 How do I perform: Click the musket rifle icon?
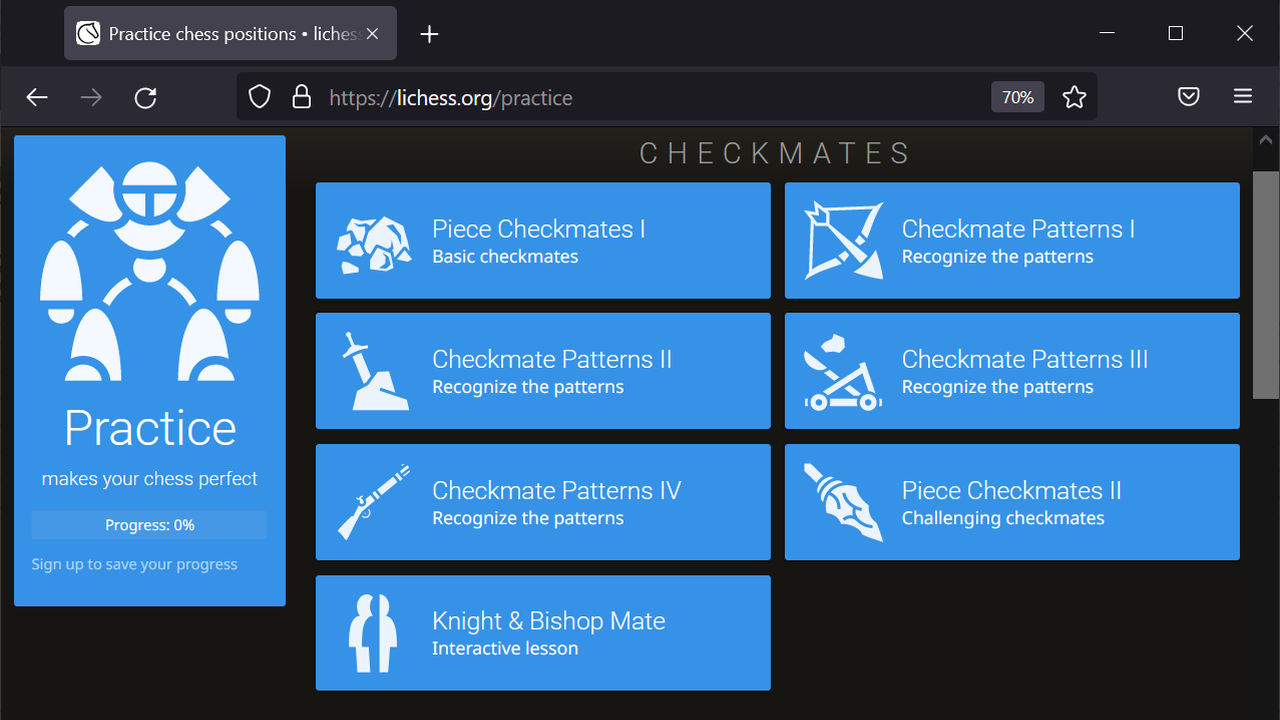tap(374, 502)
